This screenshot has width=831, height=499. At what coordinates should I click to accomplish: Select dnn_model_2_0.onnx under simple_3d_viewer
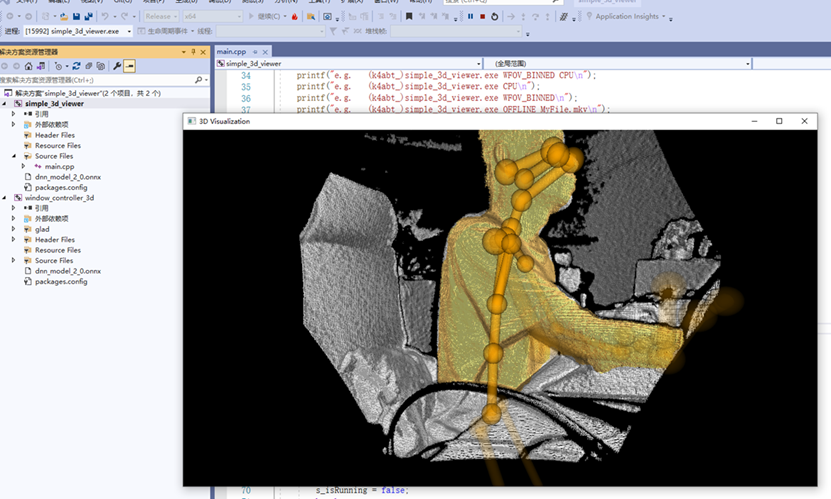point(68,177)
